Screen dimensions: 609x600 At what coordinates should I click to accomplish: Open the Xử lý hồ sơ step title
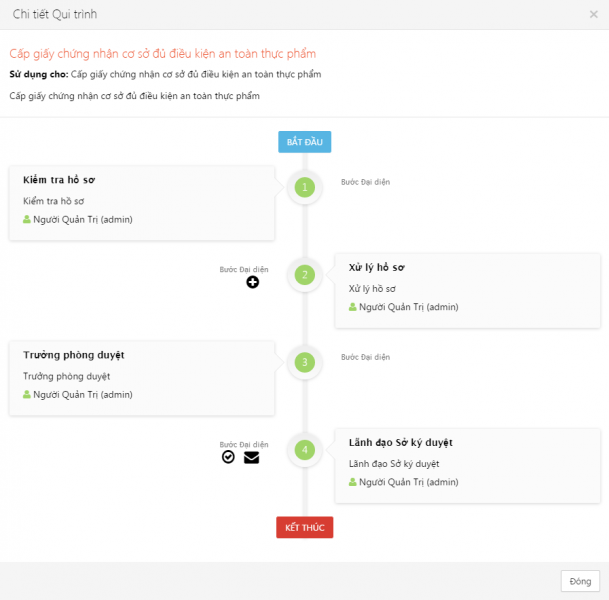click(x=376, y=268)
